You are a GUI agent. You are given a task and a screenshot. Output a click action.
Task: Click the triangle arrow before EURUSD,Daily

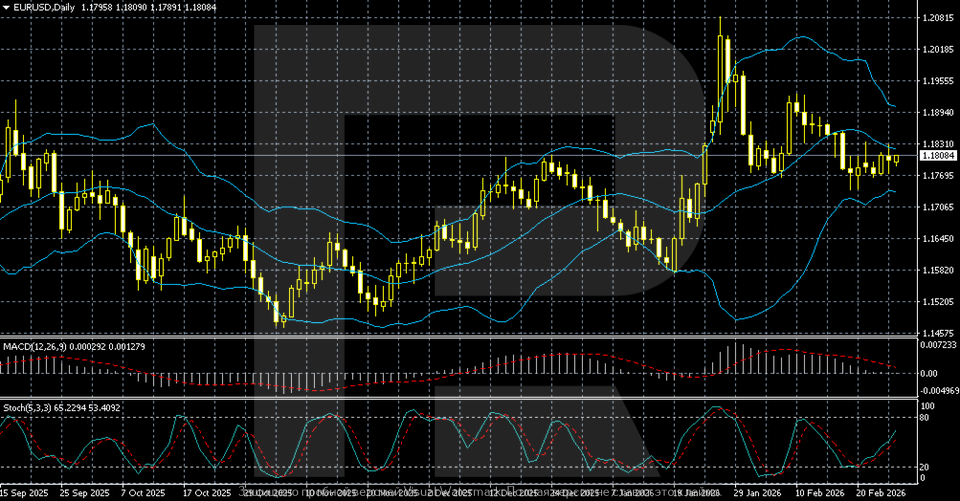point(6,8)
